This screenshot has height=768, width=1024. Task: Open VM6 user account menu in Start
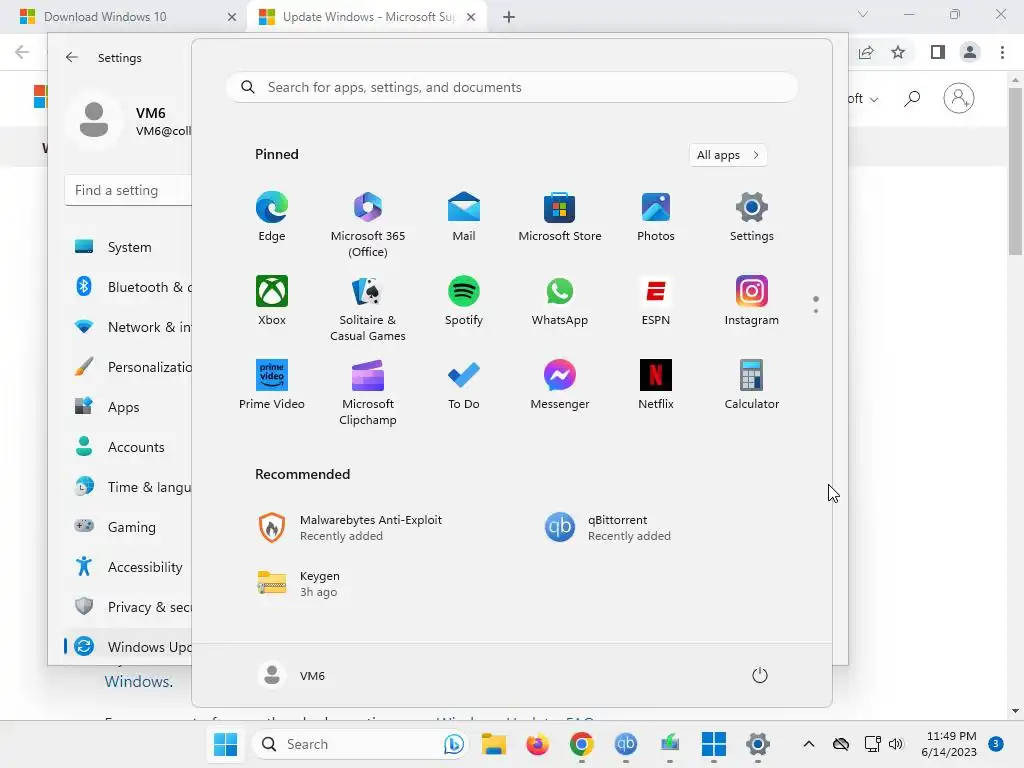pyautogui.click(x=291, y=675)
